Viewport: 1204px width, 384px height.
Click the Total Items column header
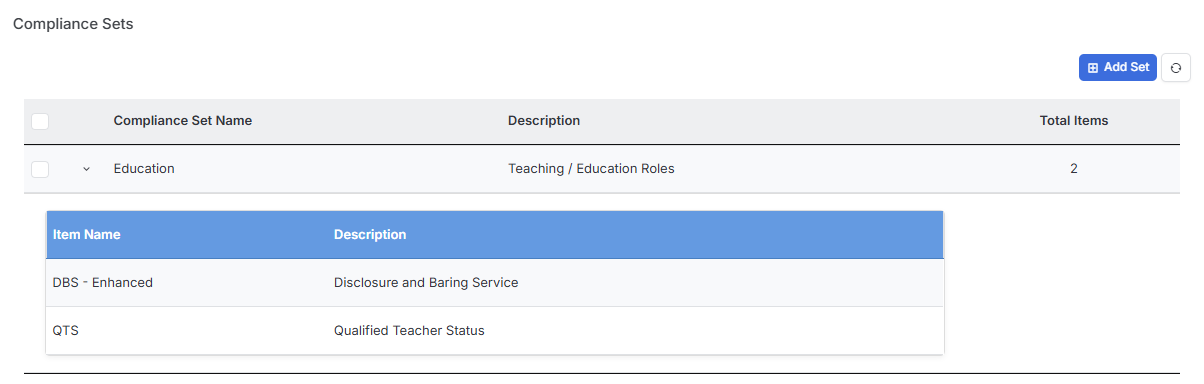click(1074, 121)
